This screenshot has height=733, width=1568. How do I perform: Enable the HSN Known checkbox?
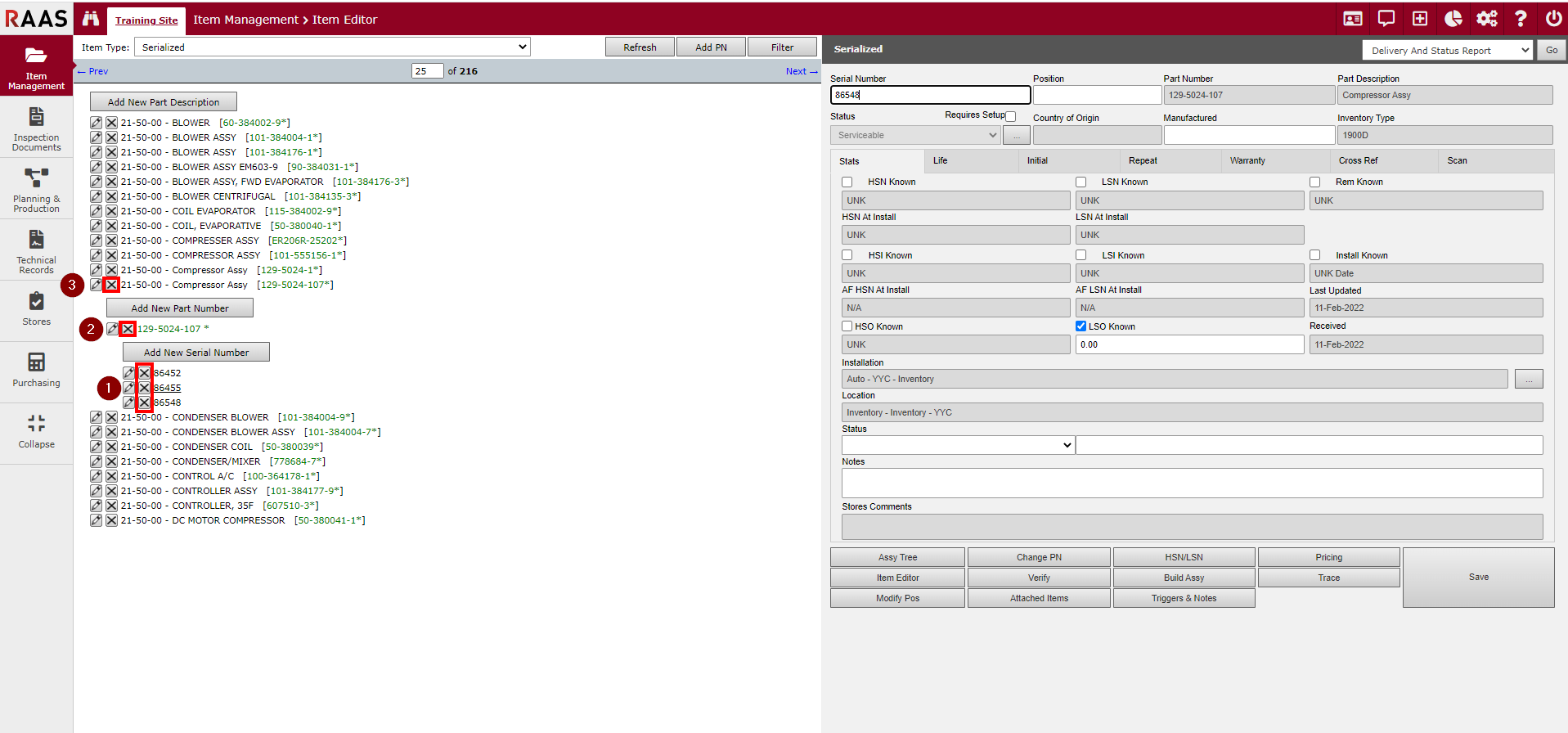[x=847, y=182]
